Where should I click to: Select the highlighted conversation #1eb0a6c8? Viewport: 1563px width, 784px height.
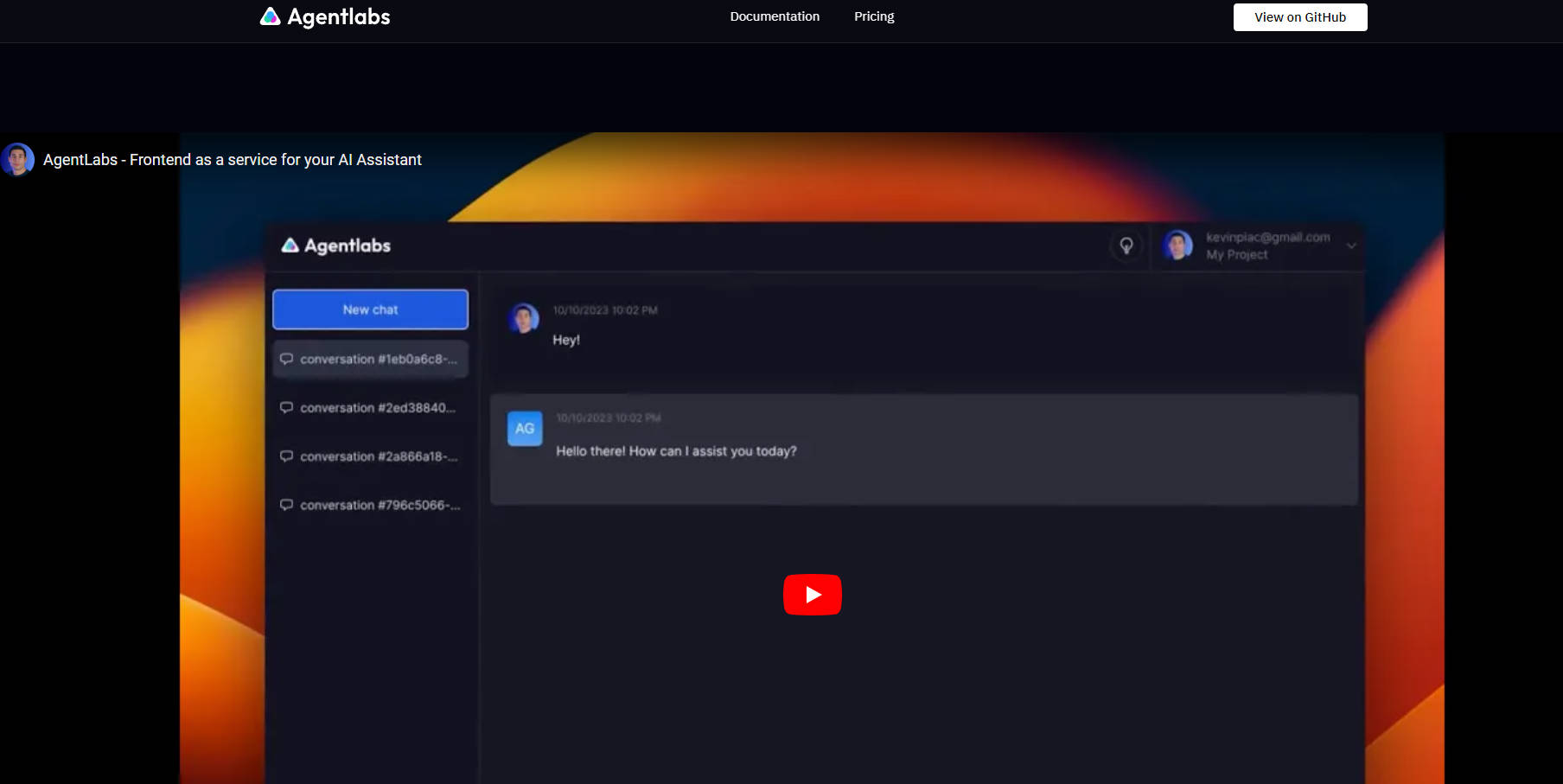[x=370, y=359]
